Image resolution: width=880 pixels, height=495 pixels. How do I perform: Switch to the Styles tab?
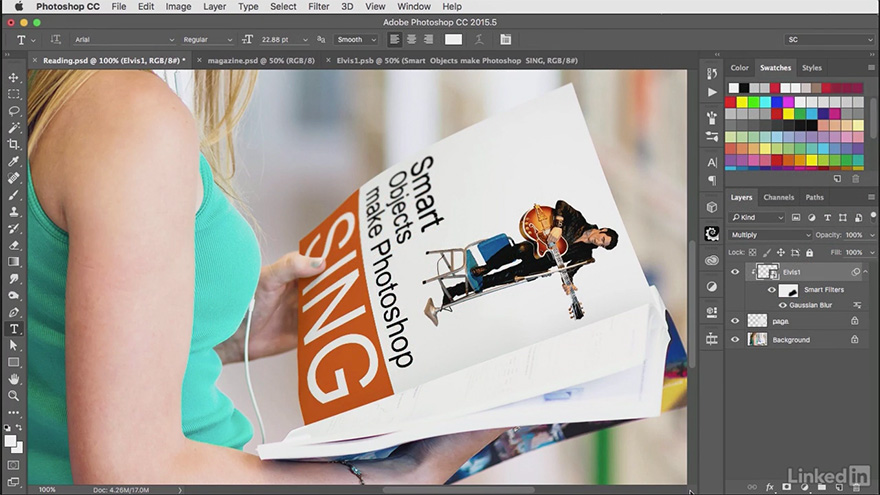[x=812, y=68]
